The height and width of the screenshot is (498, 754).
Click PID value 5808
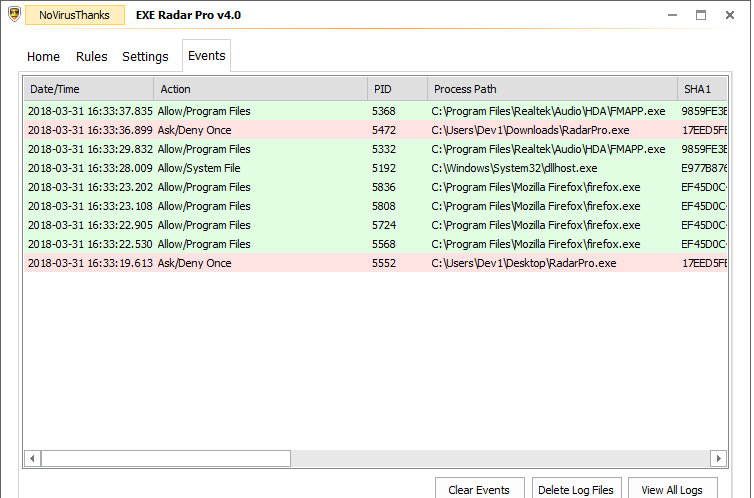tap(384, 206)
